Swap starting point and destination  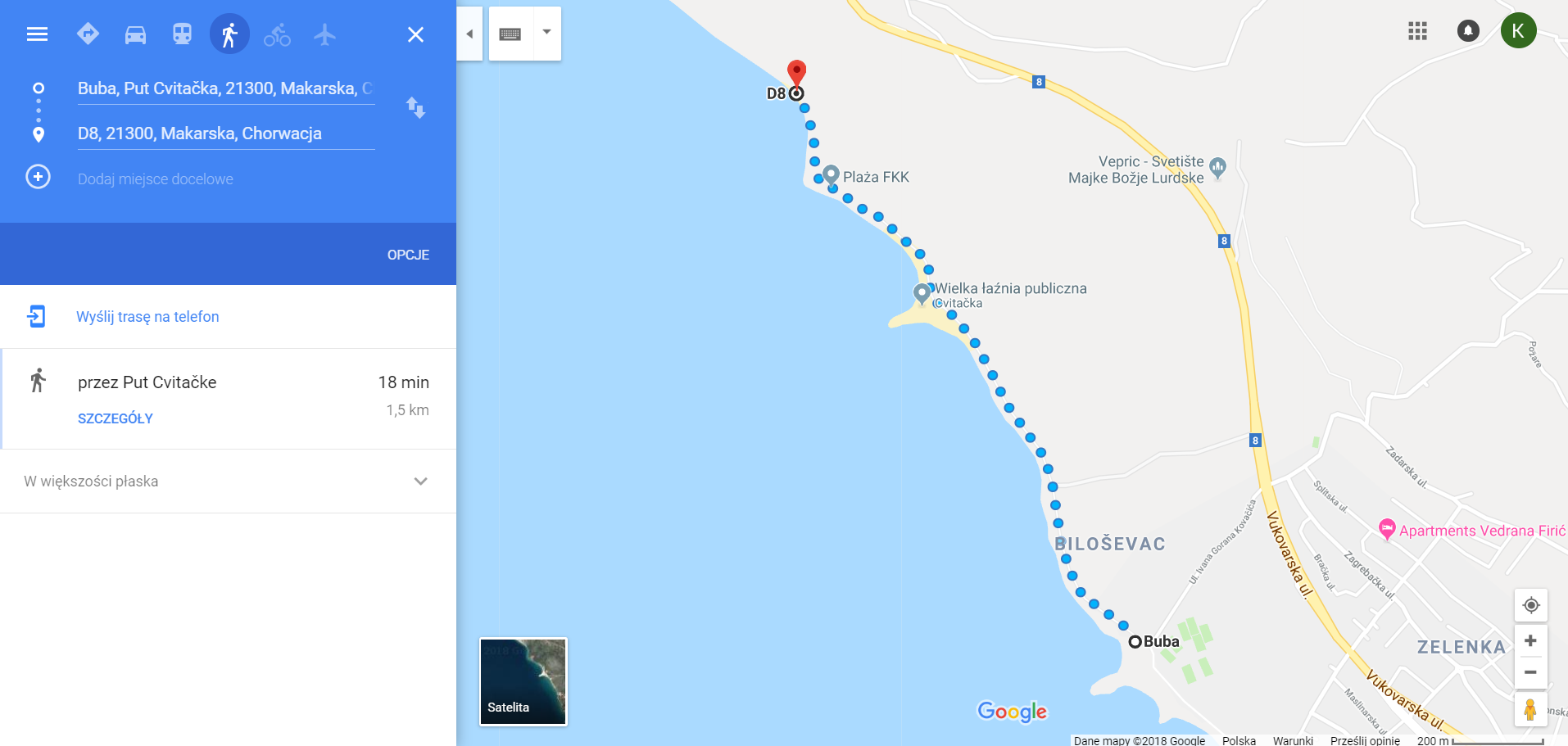415,107
